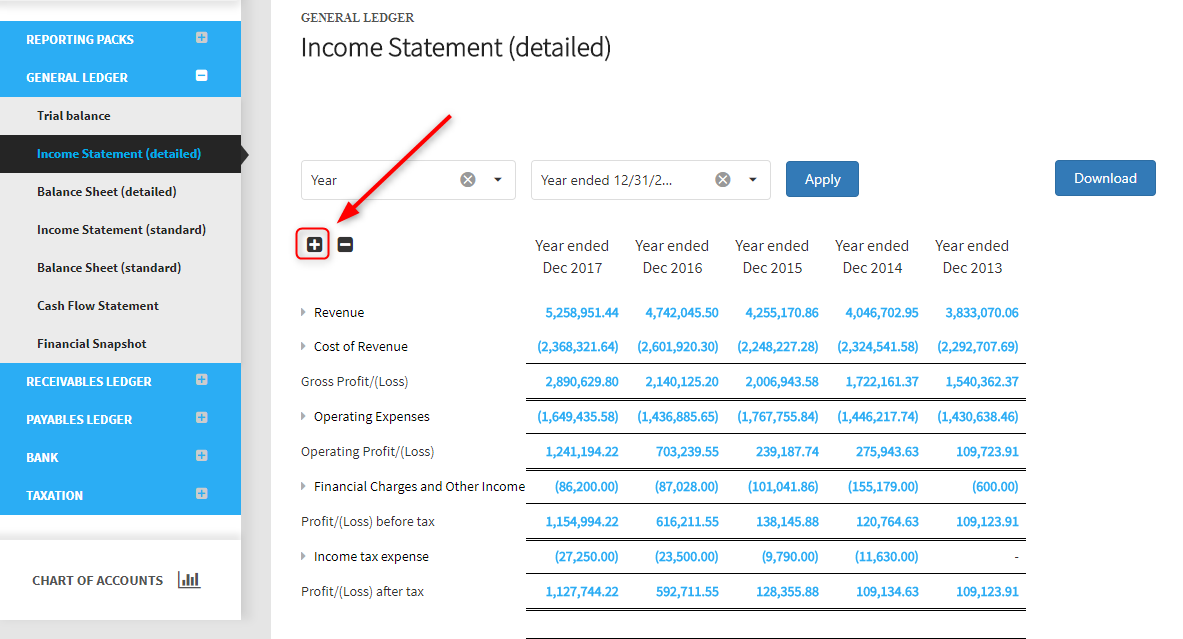Expand the Revenue row triangle

tap(303, 312)
